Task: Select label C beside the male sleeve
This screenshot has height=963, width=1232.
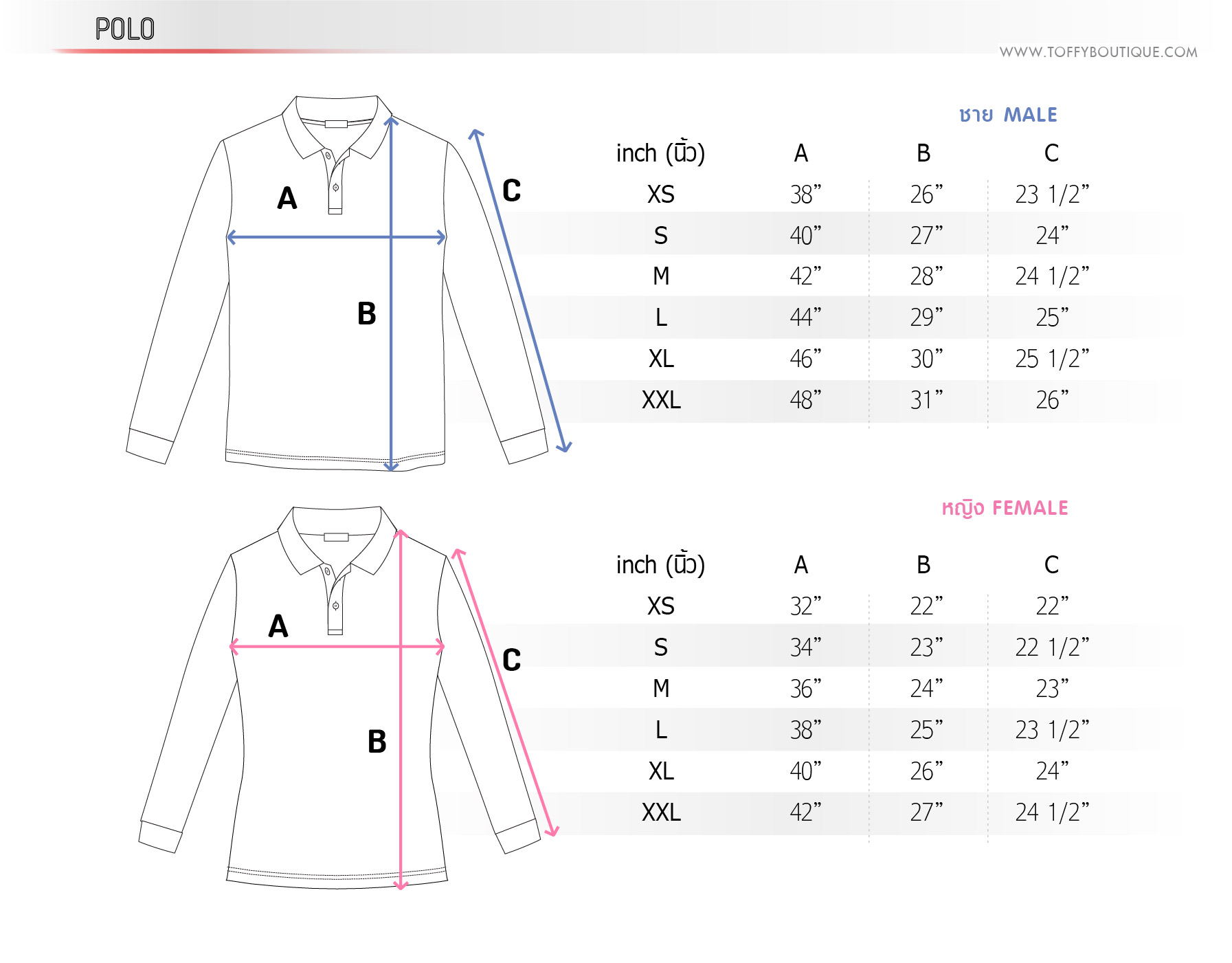Action: (x=511, y=190)
